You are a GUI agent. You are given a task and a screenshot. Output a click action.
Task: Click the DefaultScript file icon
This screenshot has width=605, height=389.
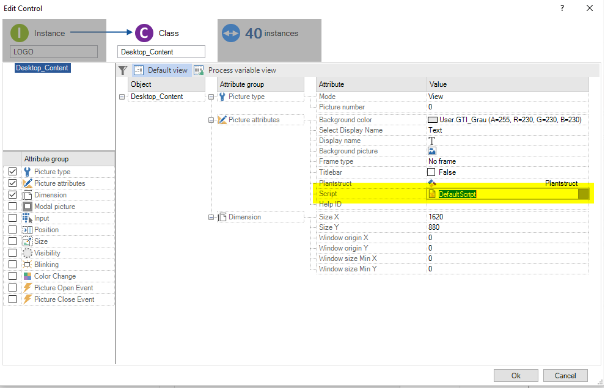pyautogui.click(x=432, y=194)
